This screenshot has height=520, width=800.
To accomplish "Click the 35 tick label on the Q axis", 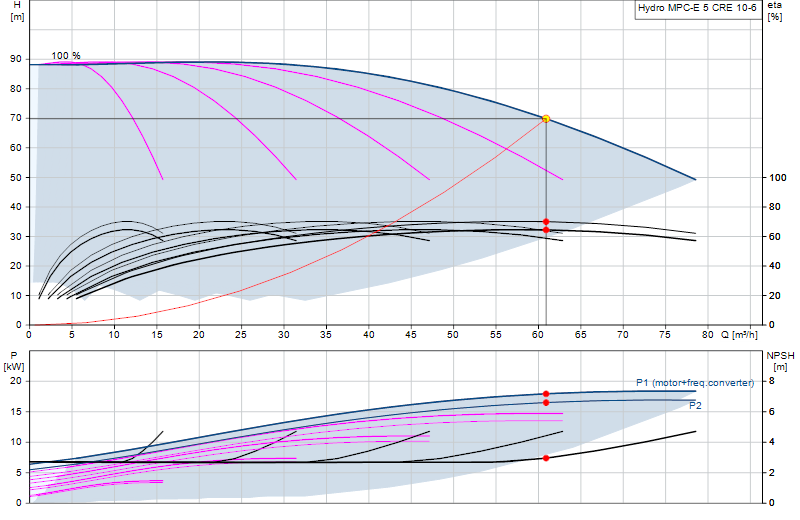I will [326, 335].
